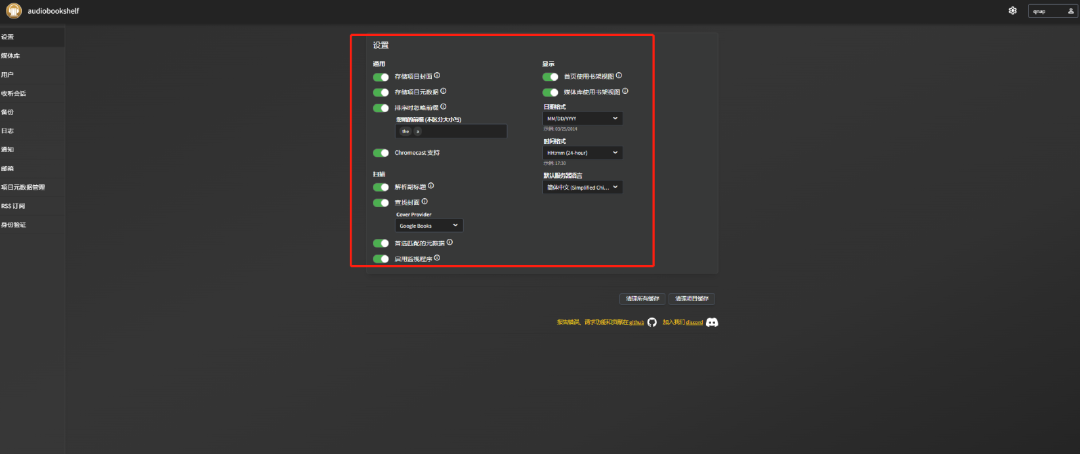Click the Discord icon
This screenshot has height=454, width=1080.
pyautogui.click(x=712, y=322)
